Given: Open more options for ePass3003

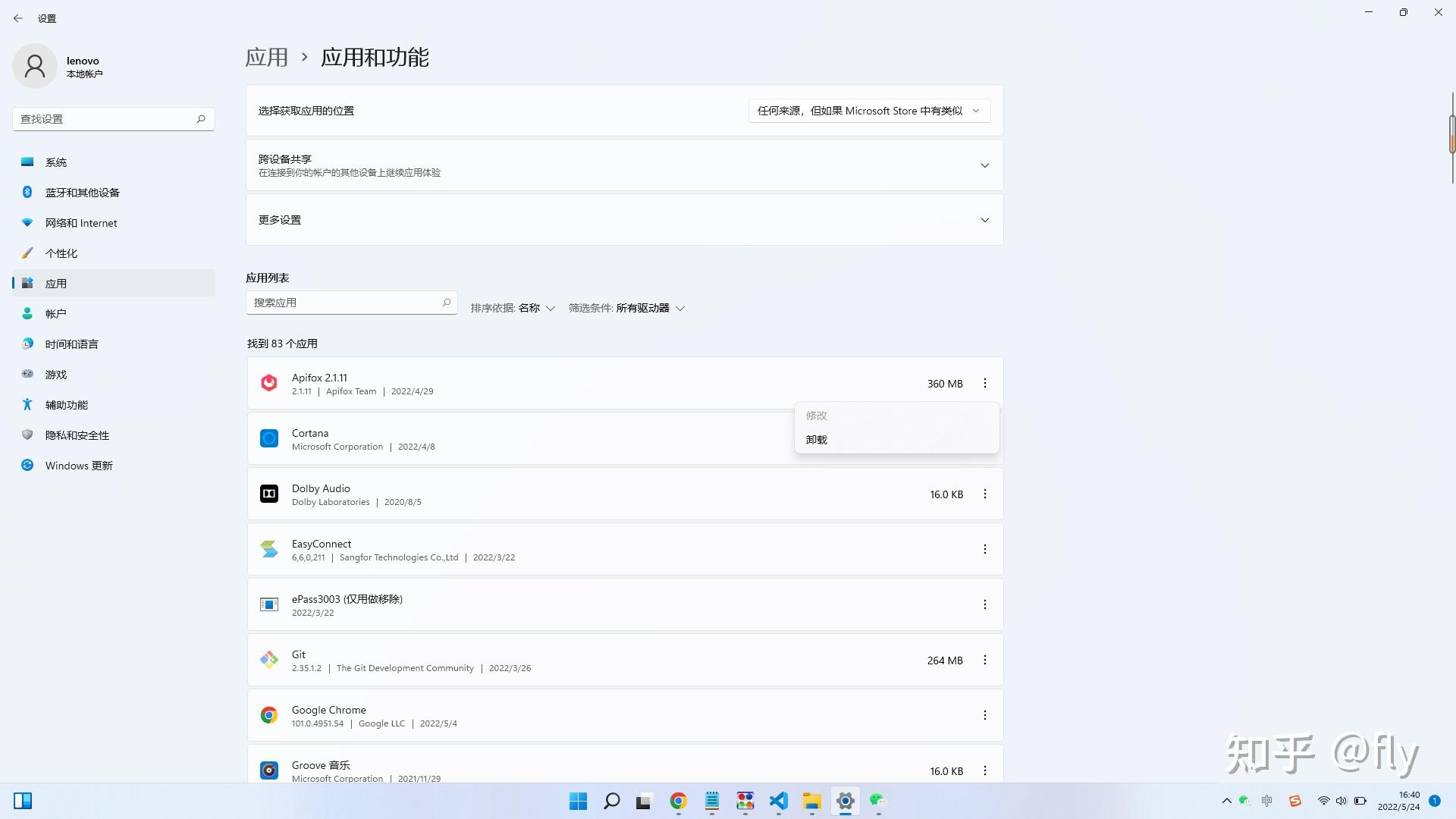Looking at the screenshot, I should click(x=985, y=604).
